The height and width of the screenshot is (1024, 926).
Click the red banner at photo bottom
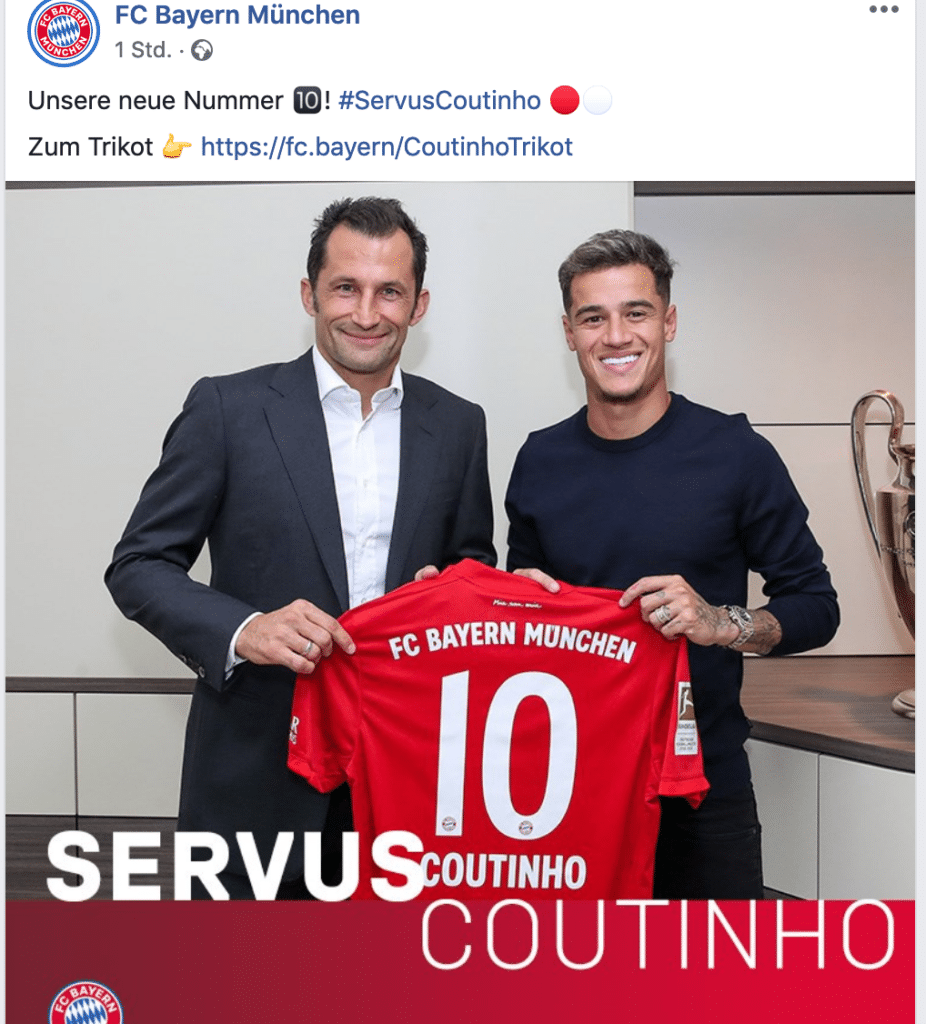point(460,962)
